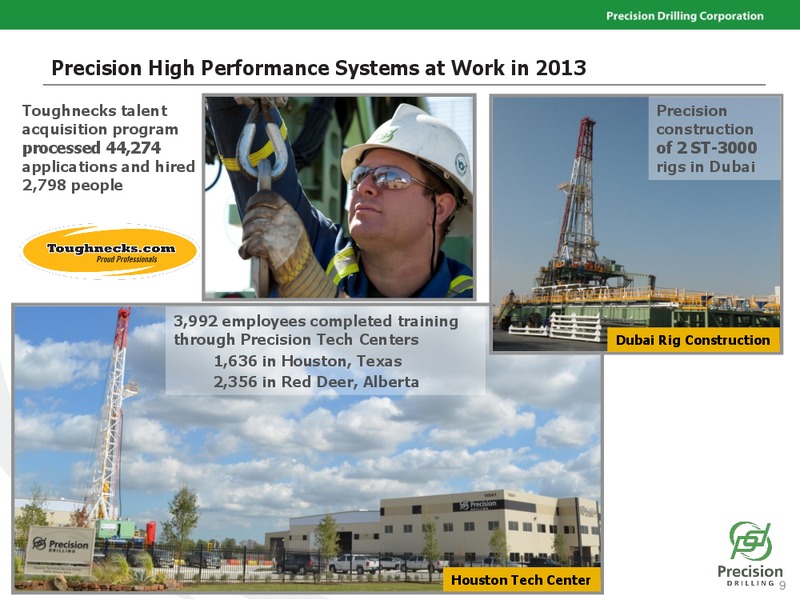Click the 'Houston Tech Center' yellow label
The image size is (800, 600).
pos(520,580)
